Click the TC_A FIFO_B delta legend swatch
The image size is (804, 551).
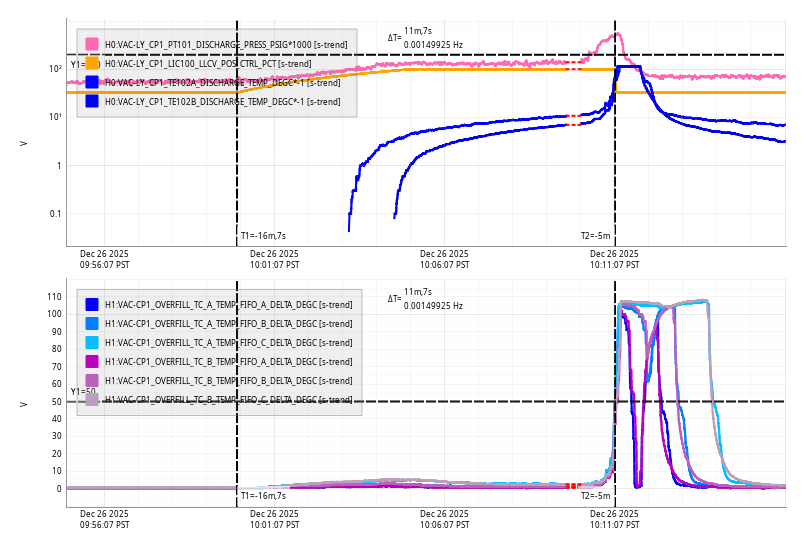click(92, 324)
